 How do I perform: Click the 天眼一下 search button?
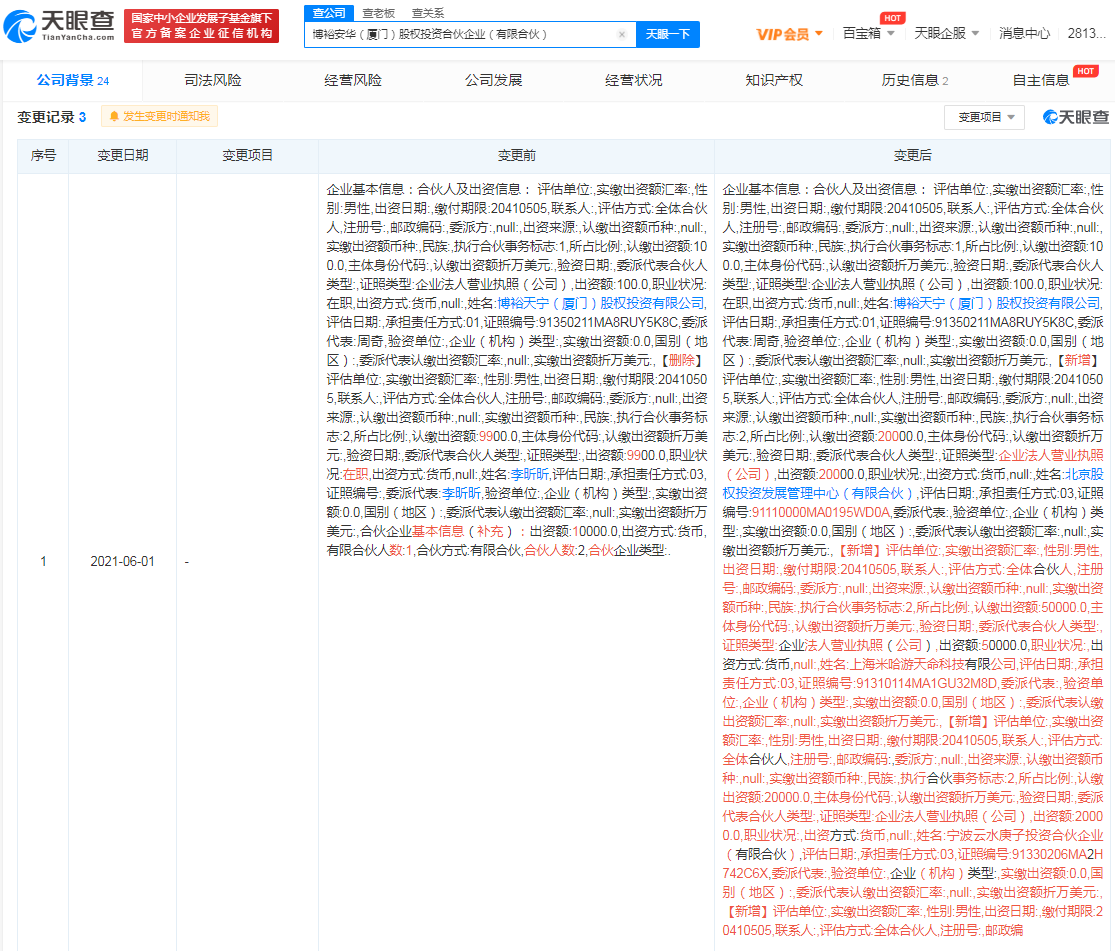[668, 34]
